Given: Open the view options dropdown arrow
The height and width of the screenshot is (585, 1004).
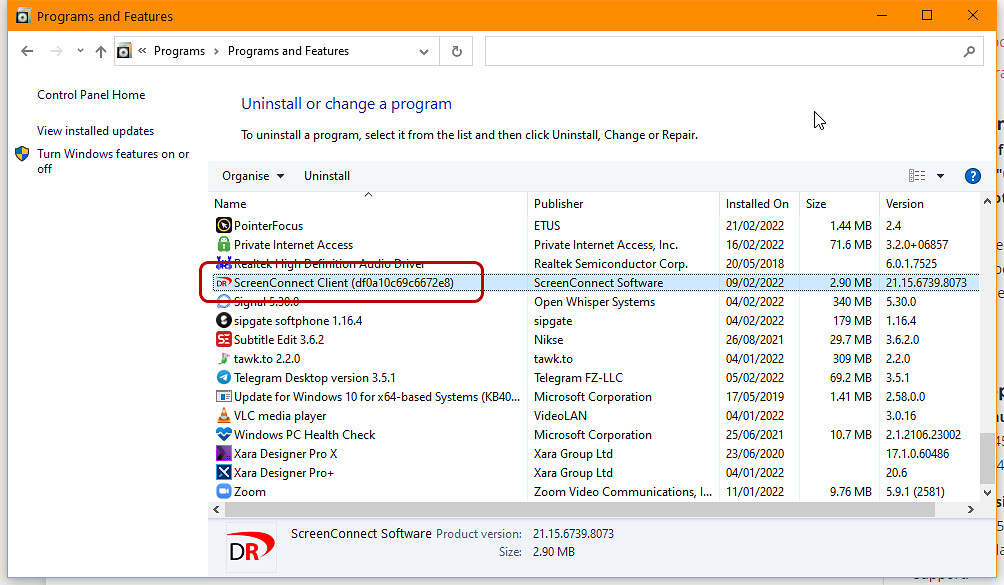Looking at the screenshot, I should pyautogui.click(x=940, y=176).
